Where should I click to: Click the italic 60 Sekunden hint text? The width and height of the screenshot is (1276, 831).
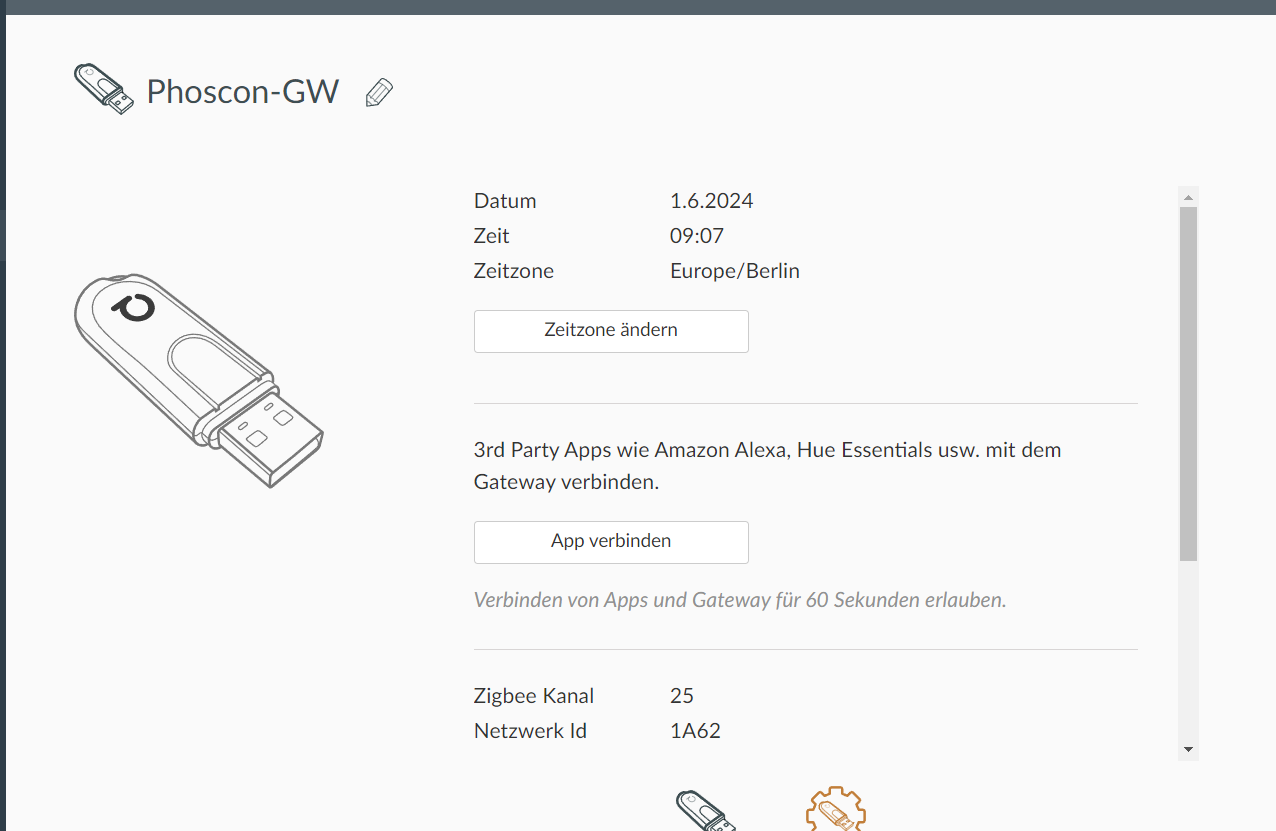click(740, 600)
